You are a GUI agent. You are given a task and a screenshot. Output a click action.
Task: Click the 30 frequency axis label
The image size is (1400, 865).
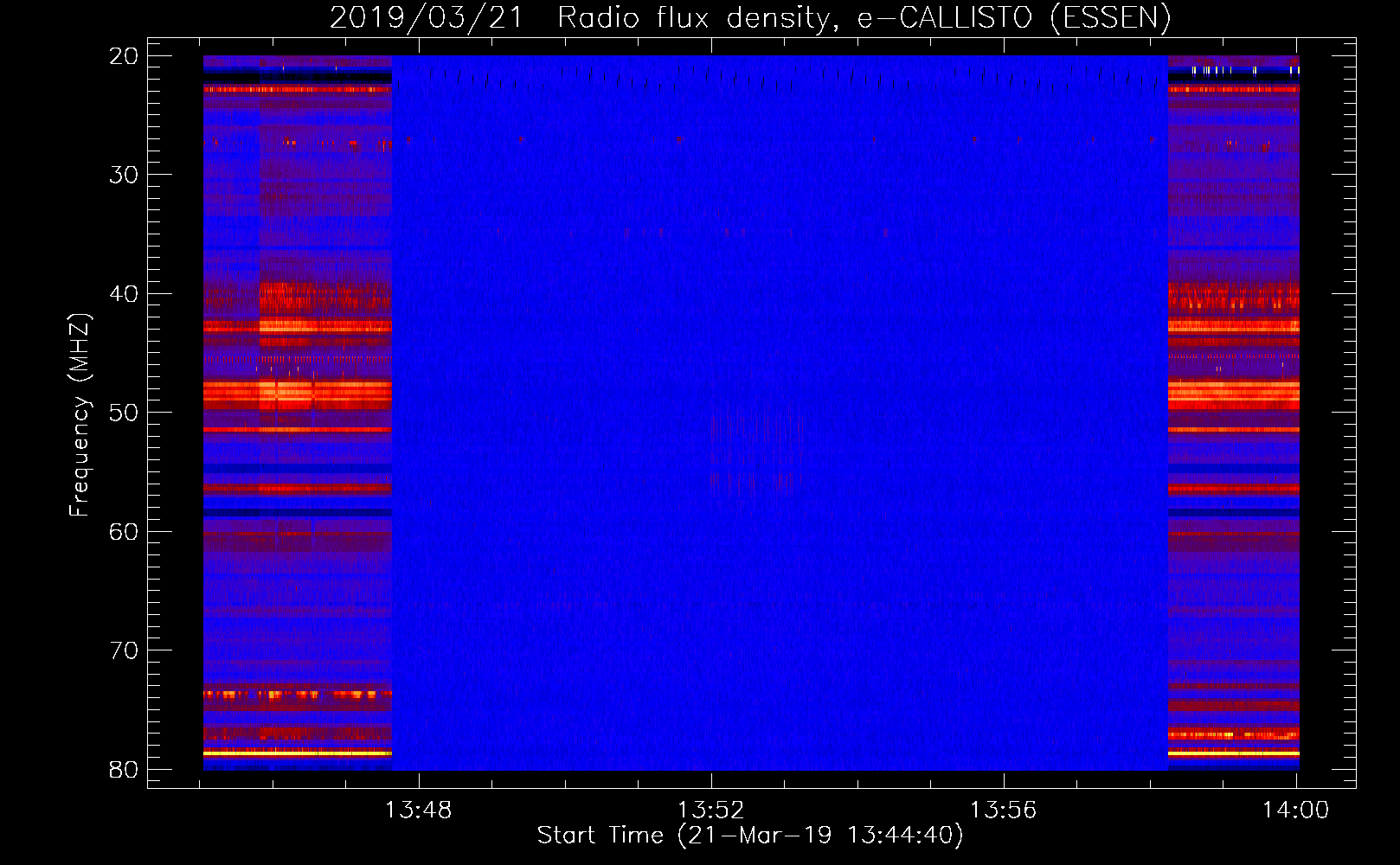pos(124,175)
